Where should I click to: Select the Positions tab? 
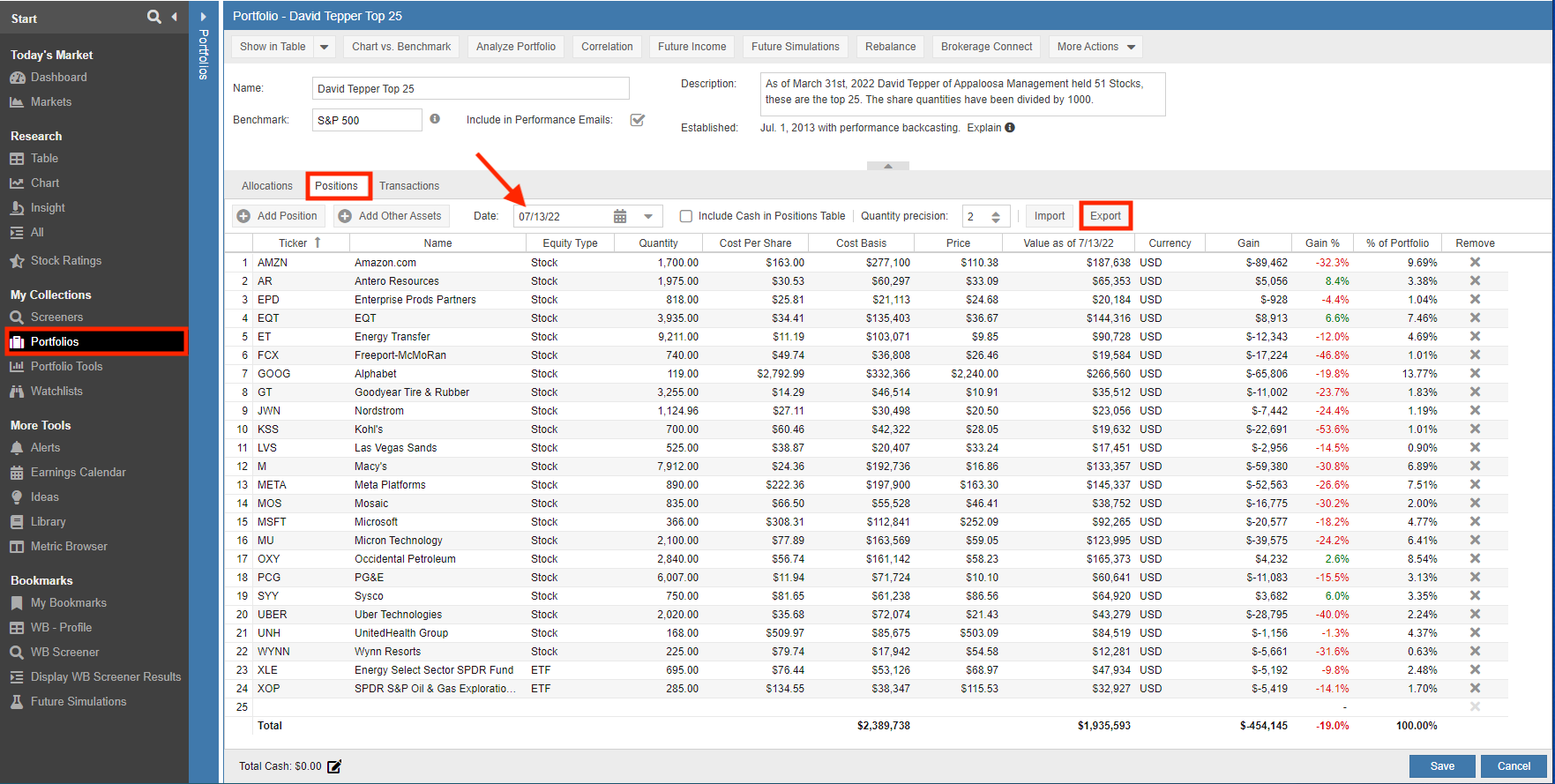337,186
